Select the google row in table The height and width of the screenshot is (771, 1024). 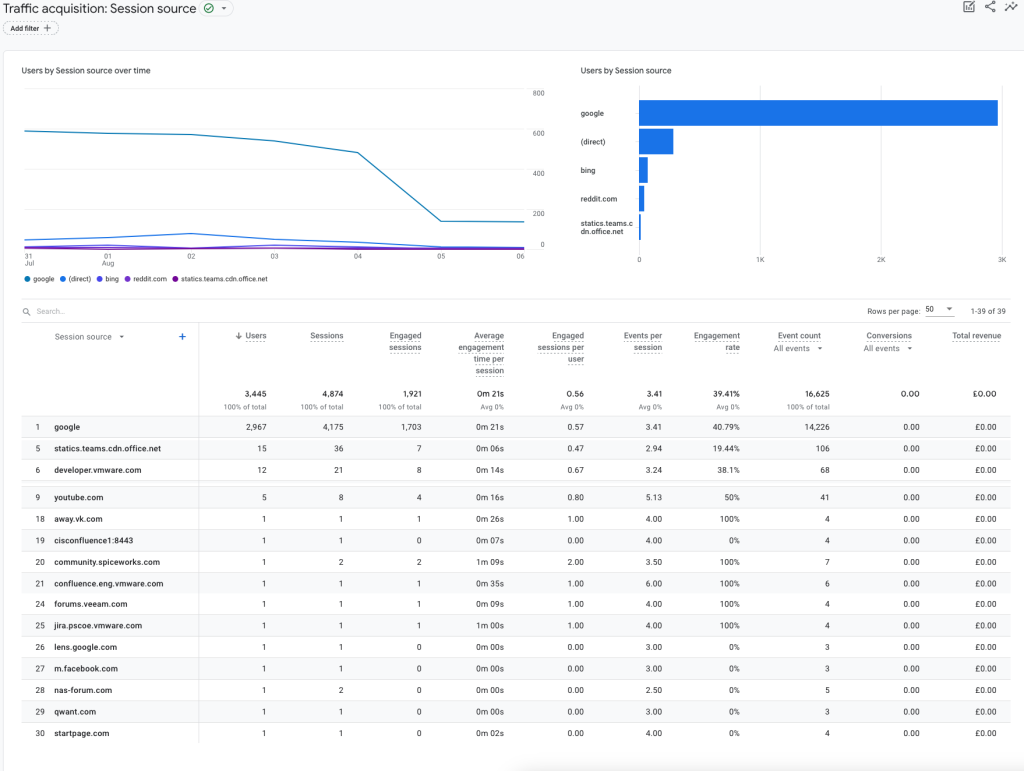coord(516,427)
